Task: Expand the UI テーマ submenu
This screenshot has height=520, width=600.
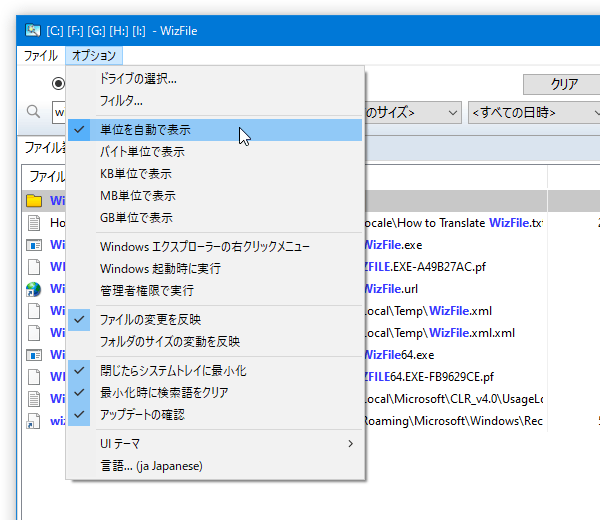Action: 215,444
